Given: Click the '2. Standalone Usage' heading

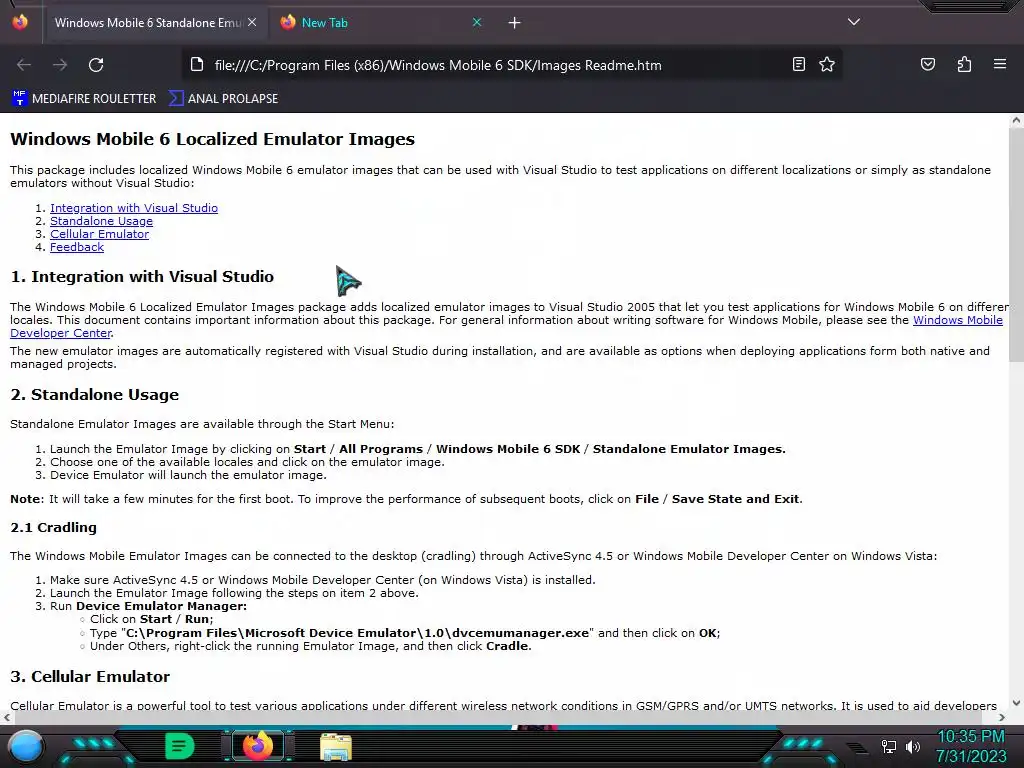Looking at the screenshot, I should (95, 394).
